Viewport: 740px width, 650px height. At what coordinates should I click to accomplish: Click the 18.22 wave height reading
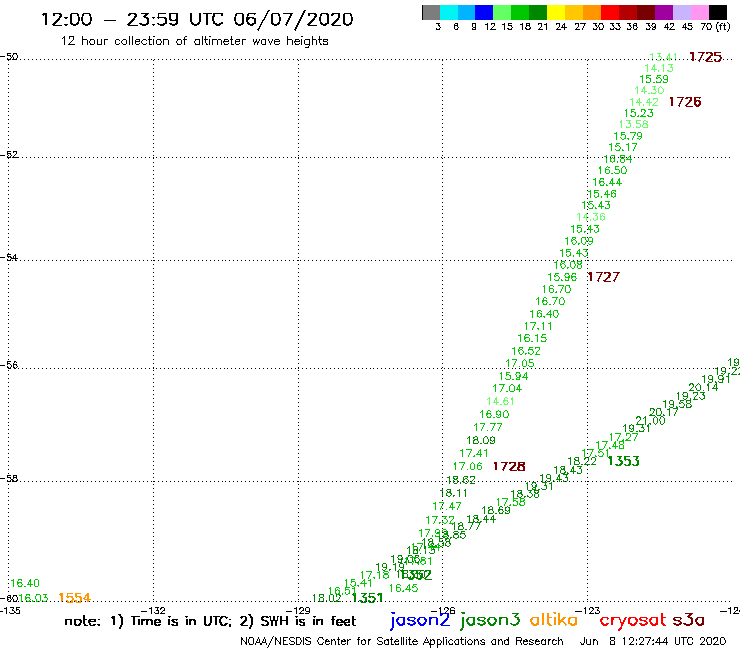[582, 461]
